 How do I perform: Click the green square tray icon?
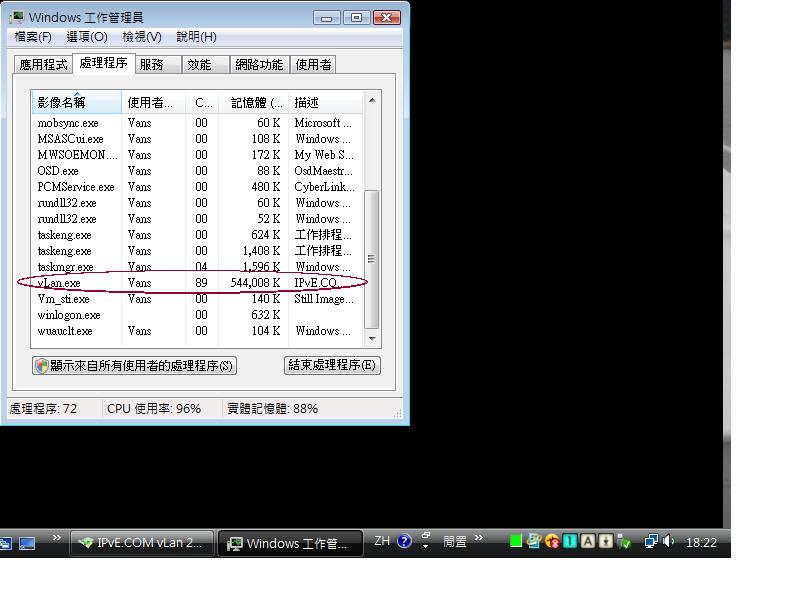click(x=516, y=541)
